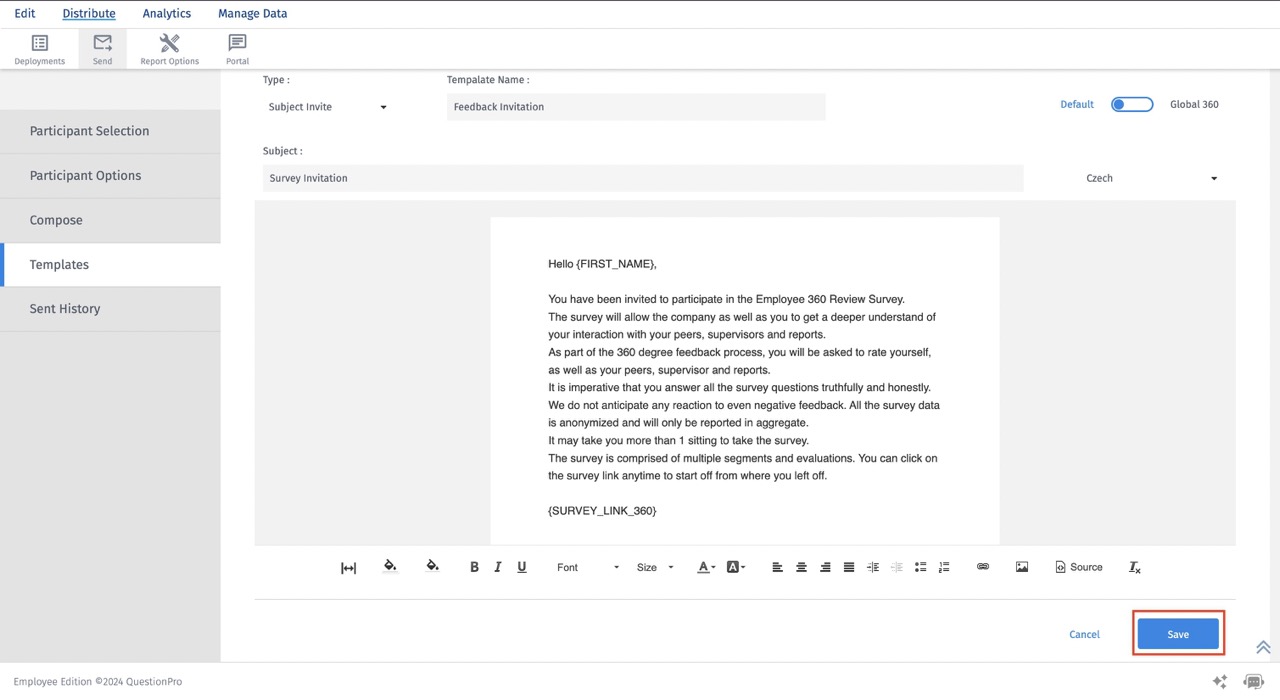The width and height of the screenshot is (1280, 700).
Task: Switch to Source code view
Action: 1078,567
